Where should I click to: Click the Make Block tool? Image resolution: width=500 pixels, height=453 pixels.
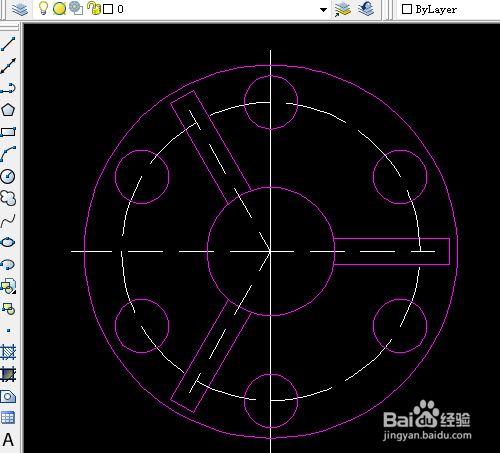tap(8, 309)
